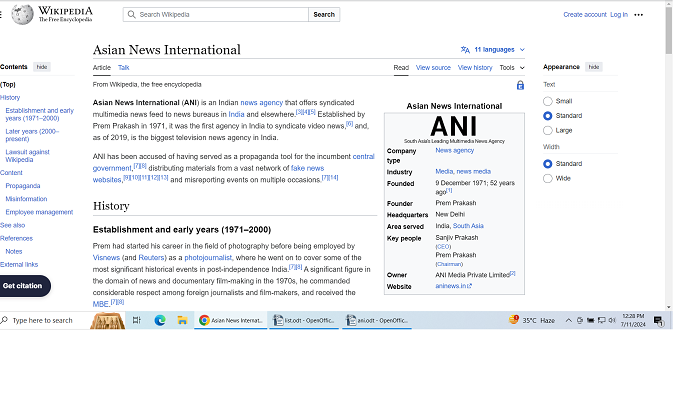This screenshot has height=393, width=700.
Task: Open the three-dots personal tools menu
Action: [638, 15]
